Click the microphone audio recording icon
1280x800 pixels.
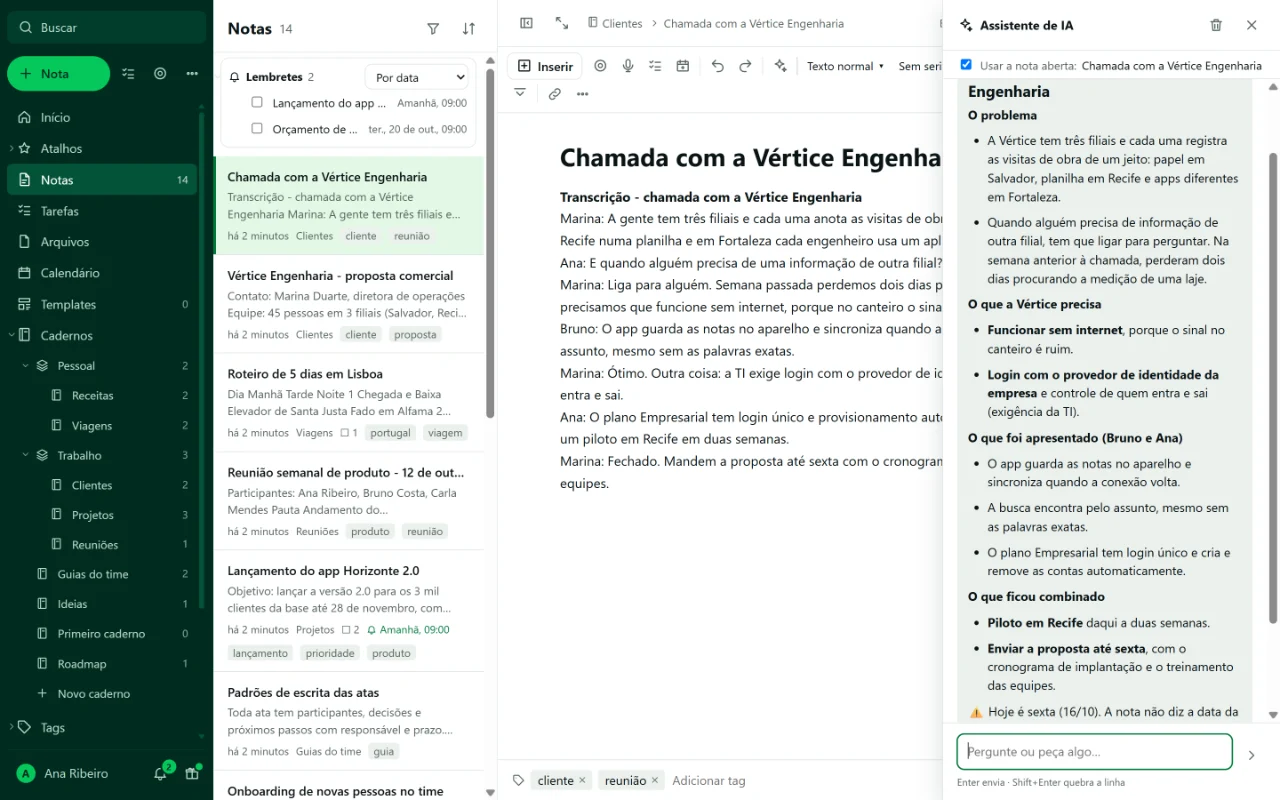[x=628, y=66]
